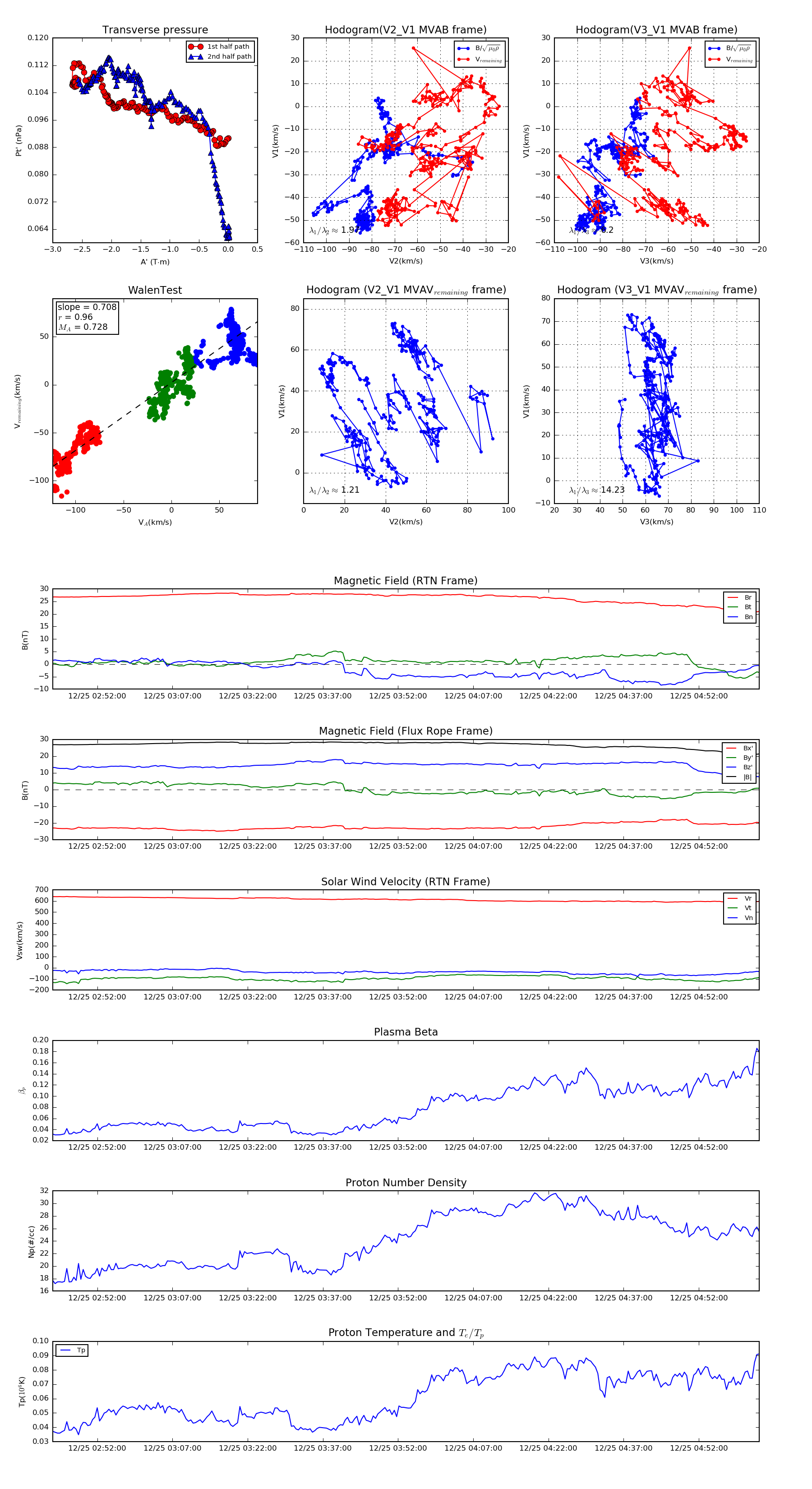Click the 'Magnetic Field (RTN Frame)' title
The height and width of the screenshot is (1489, 812).
click(406, 581)
